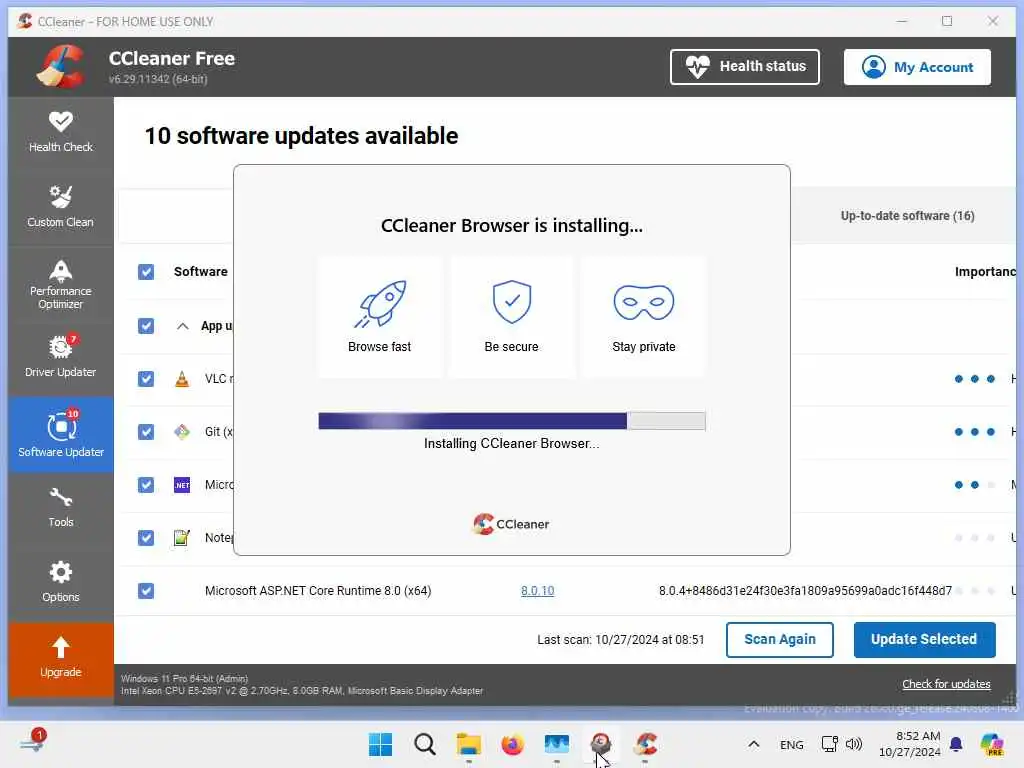This screenshot has width=1024, height=768.
Task: Open Custom Clean in the sidebar
Action: point(61,208)
